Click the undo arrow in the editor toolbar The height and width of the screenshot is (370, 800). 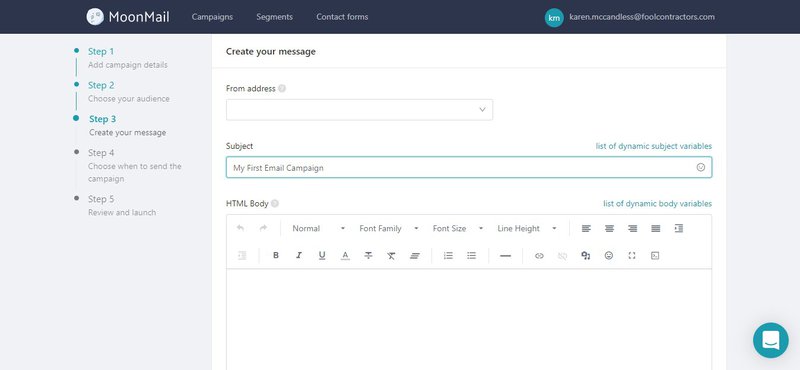coord(240,228)
